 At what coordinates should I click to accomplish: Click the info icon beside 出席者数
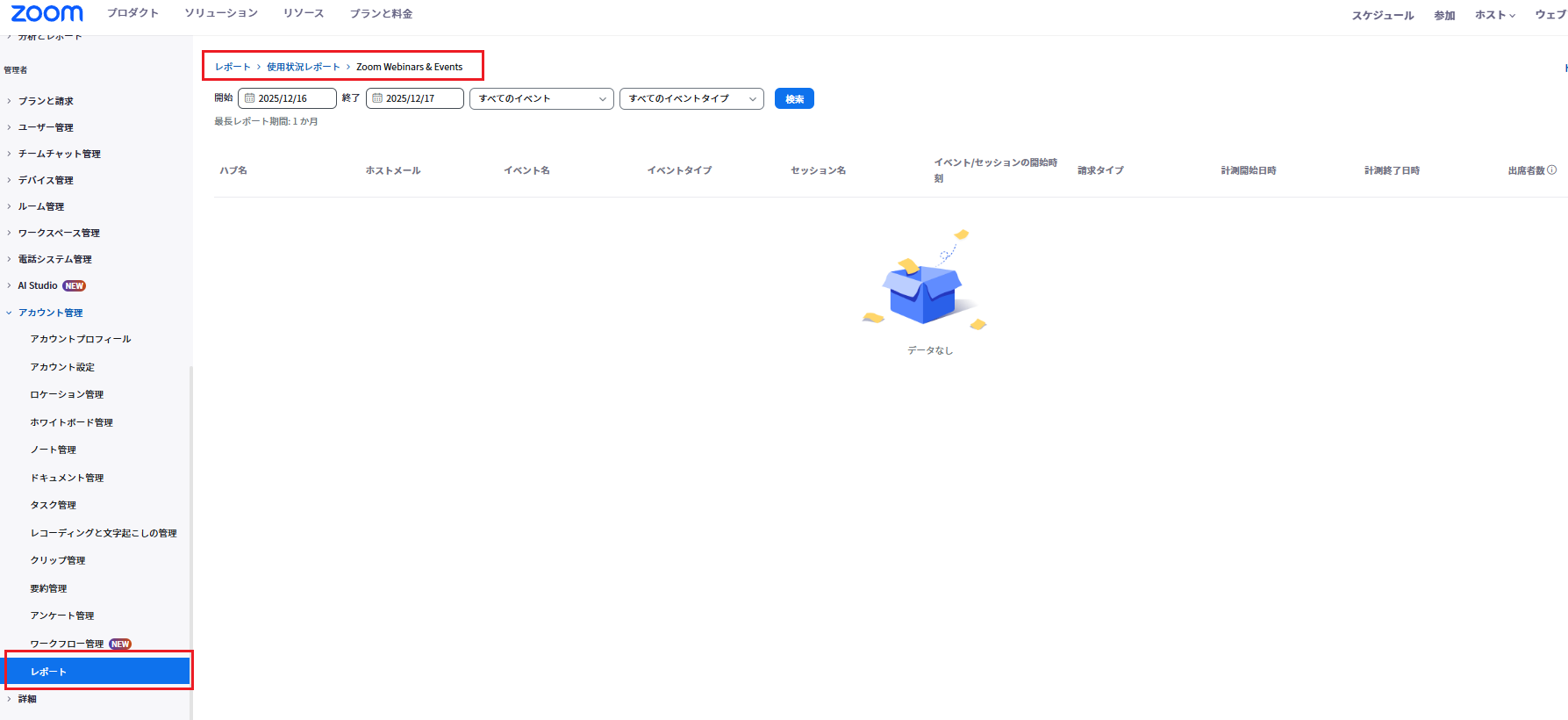click(x=1551, y=170)
